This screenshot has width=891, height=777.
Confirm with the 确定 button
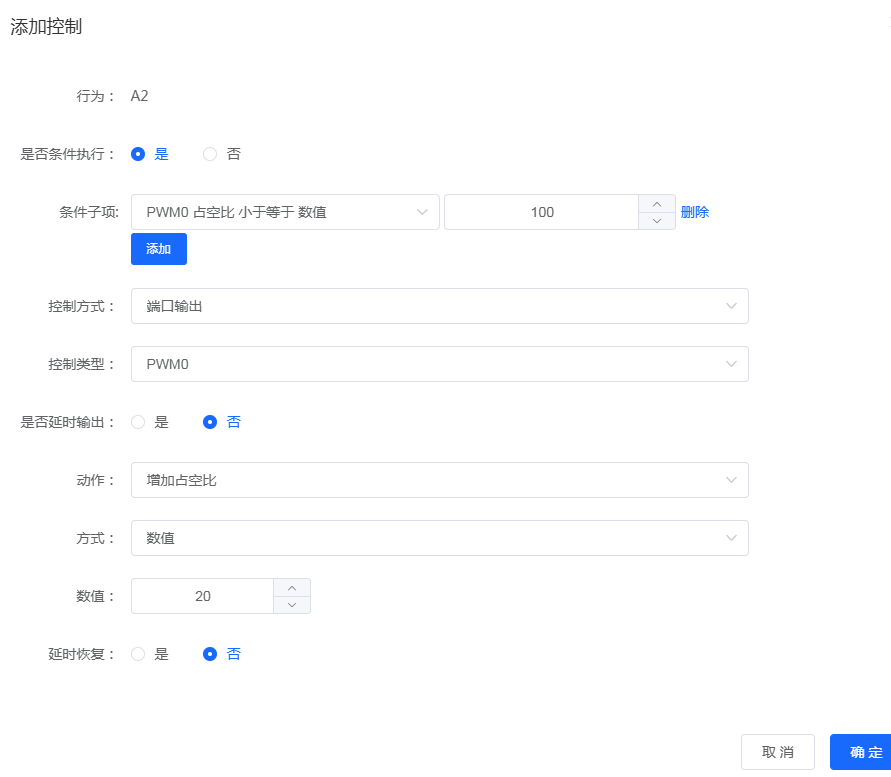[861, 752]
